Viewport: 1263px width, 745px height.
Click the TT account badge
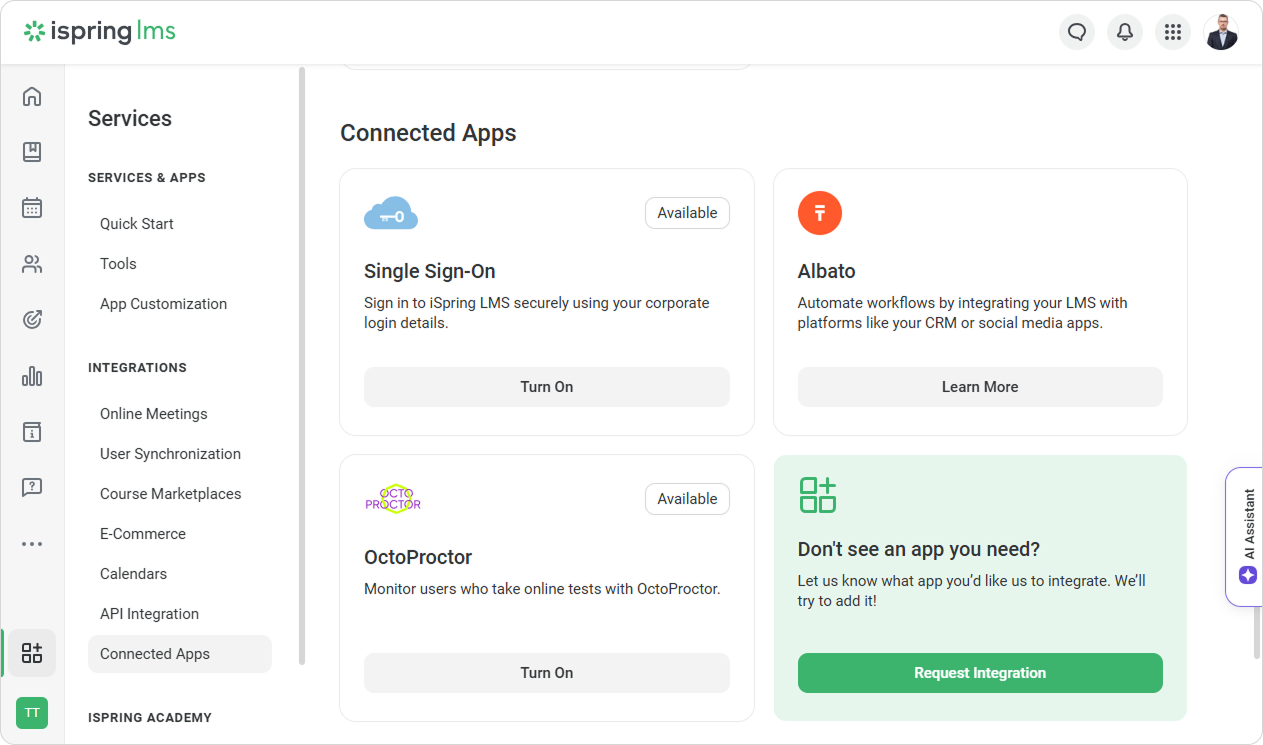pyautogui.click(x=32, y=713)
